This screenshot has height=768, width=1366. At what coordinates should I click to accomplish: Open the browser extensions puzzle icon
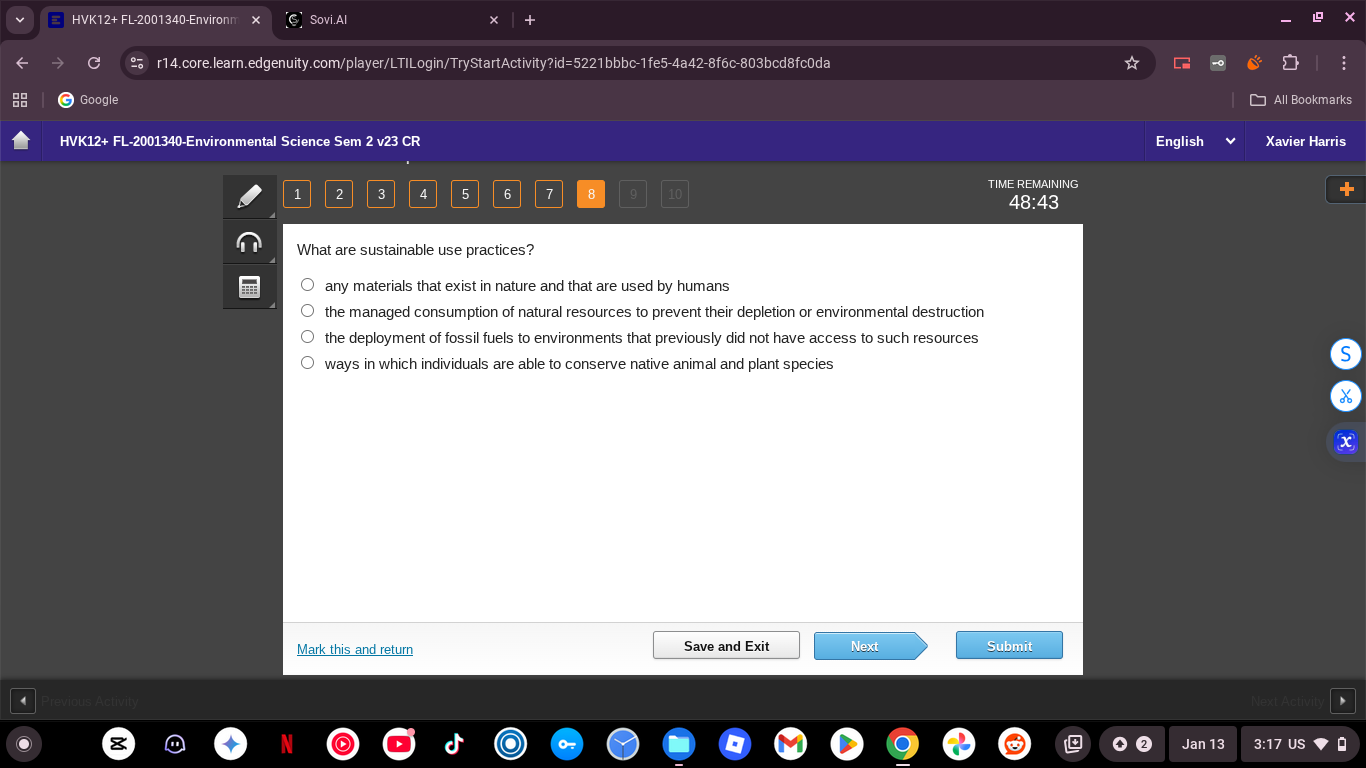coord(1290,63)
